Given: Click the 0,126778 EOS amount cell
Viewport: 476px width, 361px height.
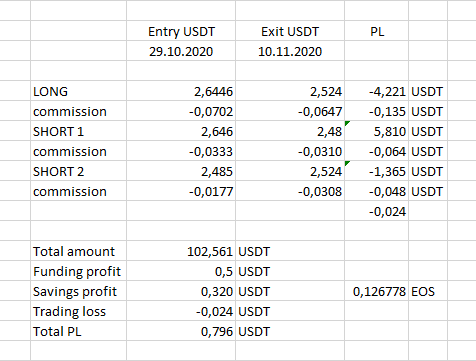Looking at the screenshot, I should tap(377, 291).
